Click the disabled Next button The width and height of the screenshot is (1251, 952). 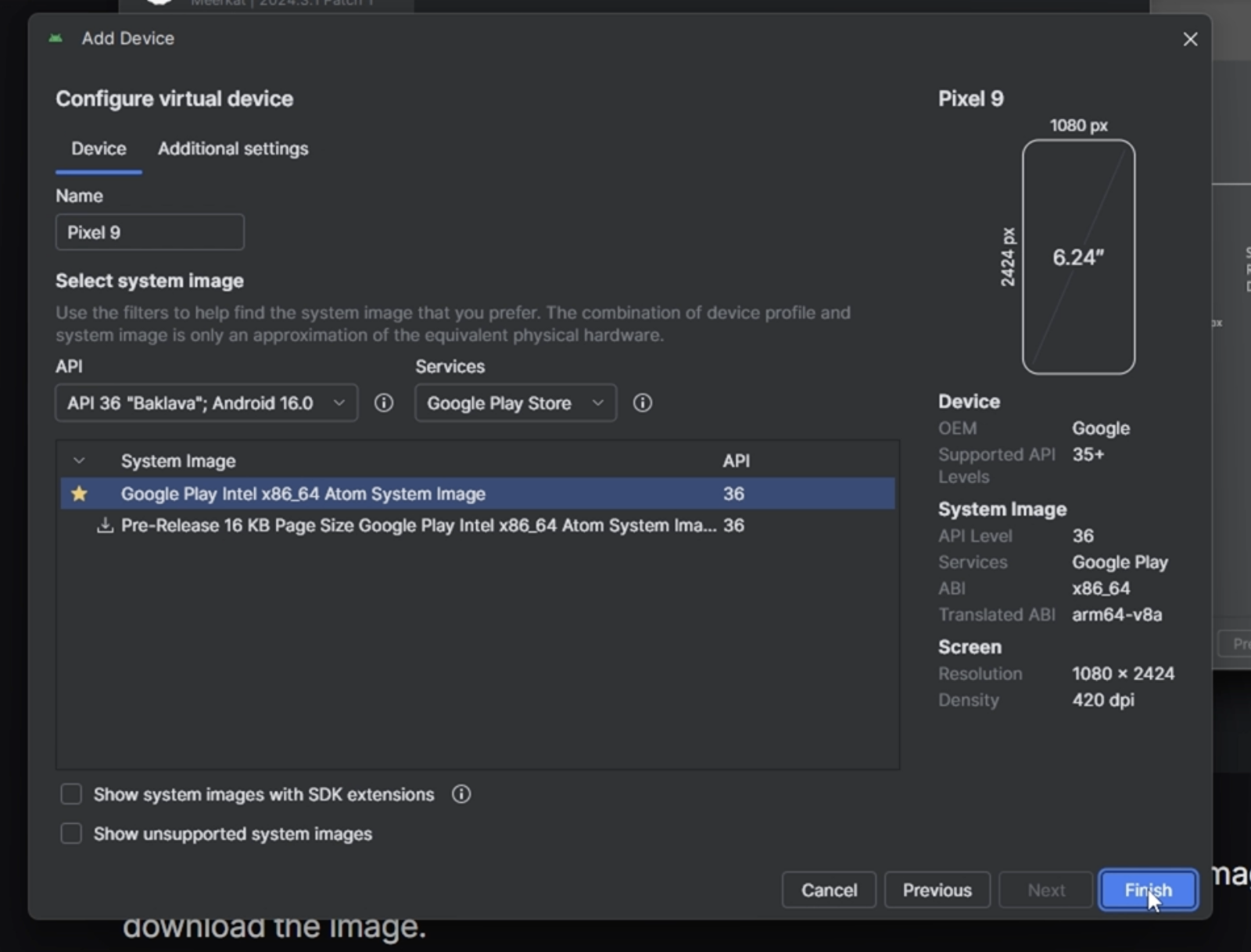(1045, 889)
